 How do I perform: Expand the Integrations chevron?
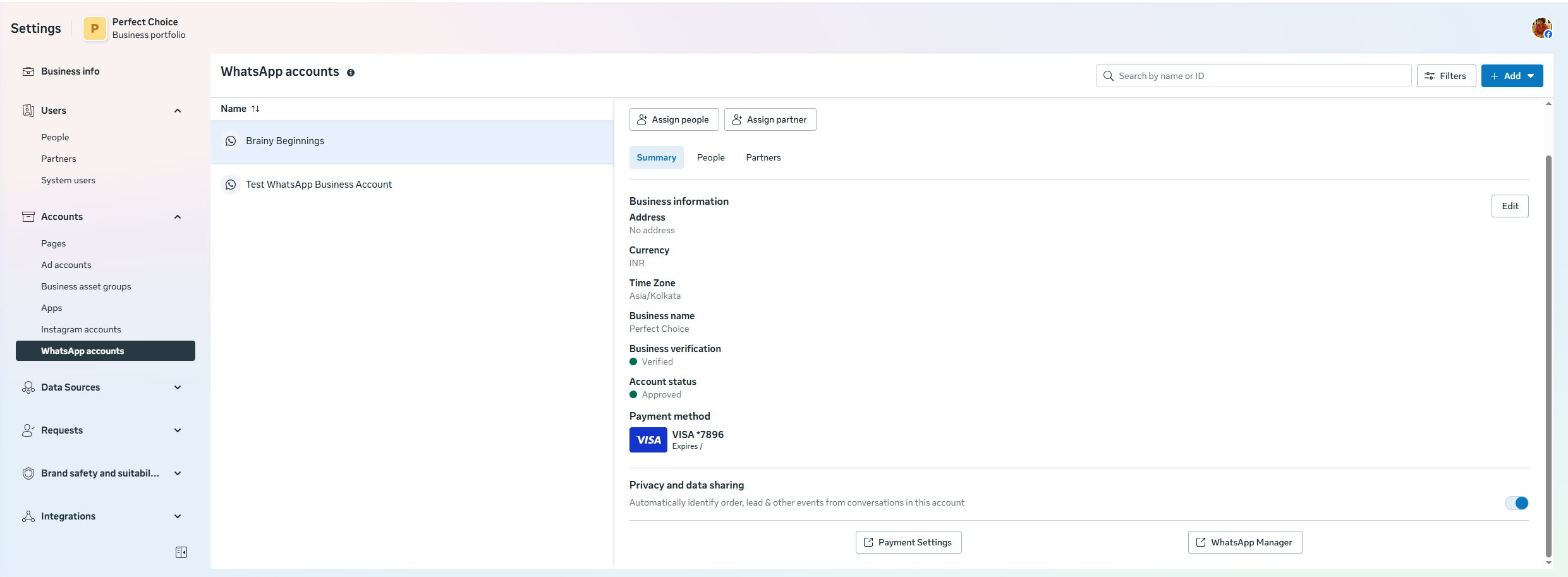tap(178, 516)
